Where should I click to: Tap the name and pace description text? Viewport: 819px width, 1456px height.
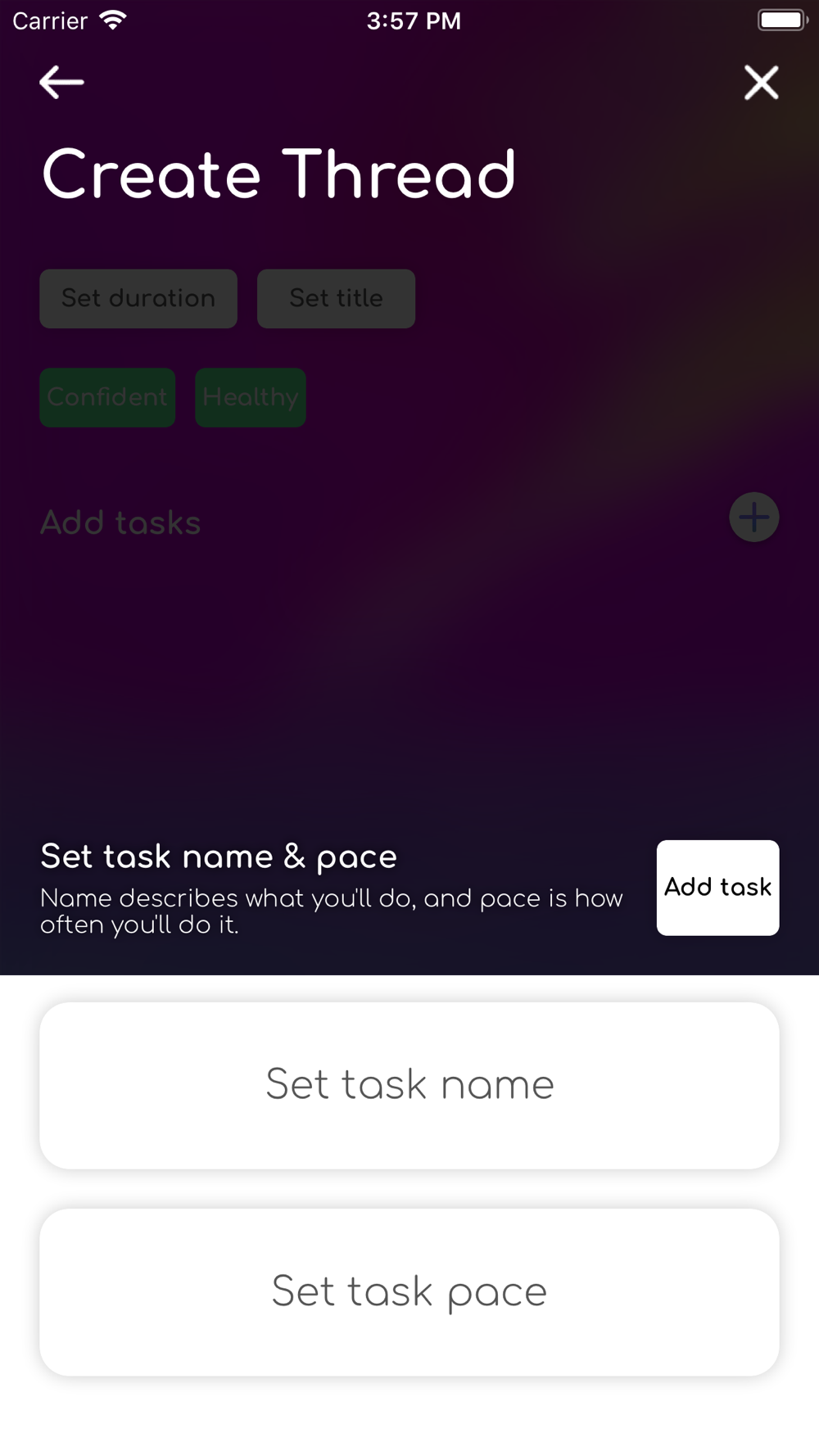pyautogui.click(x=331, y=911)
